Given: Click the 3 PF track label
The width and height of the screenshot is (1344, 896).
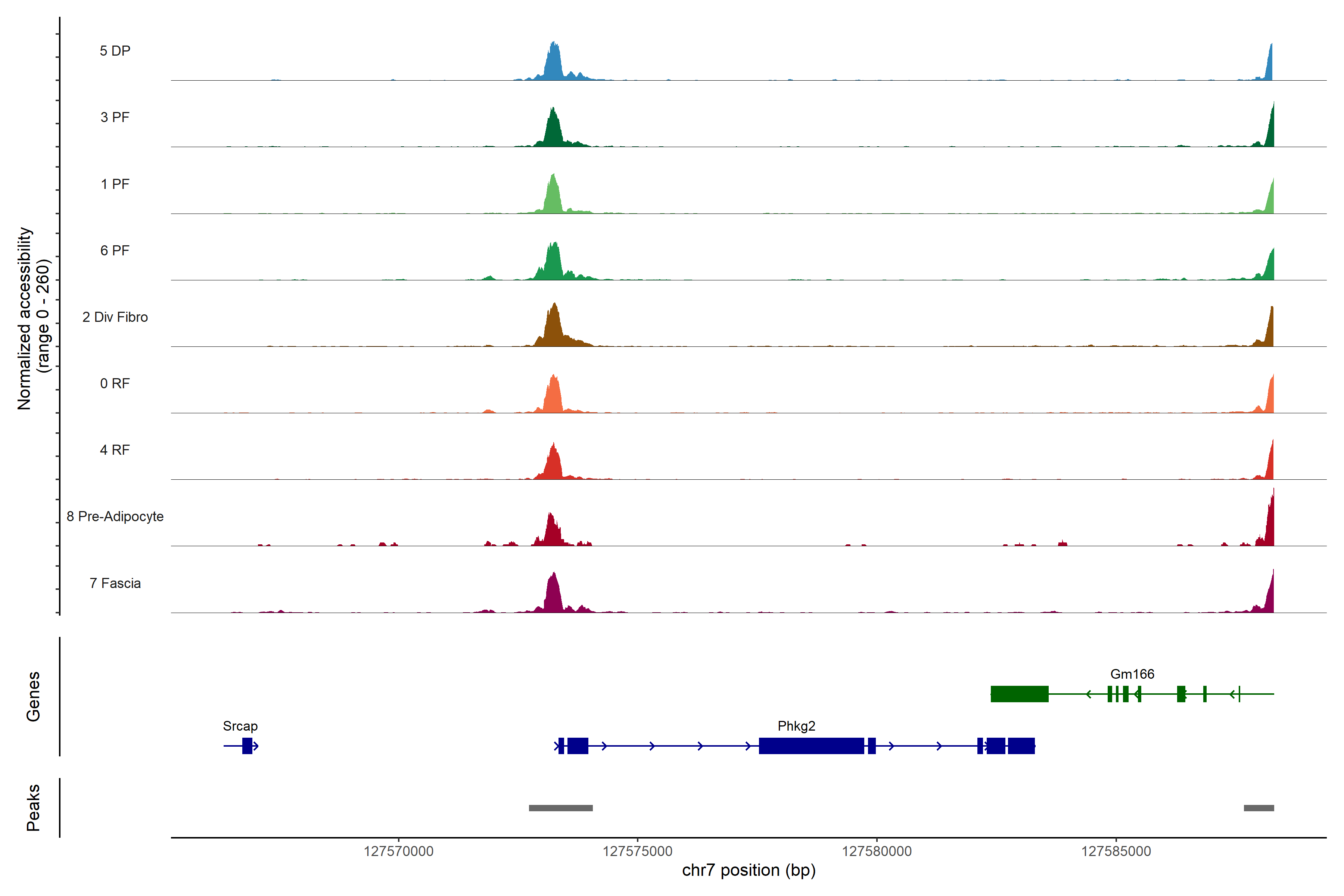Looking at the screenshot, I should (x=115, y=117).
